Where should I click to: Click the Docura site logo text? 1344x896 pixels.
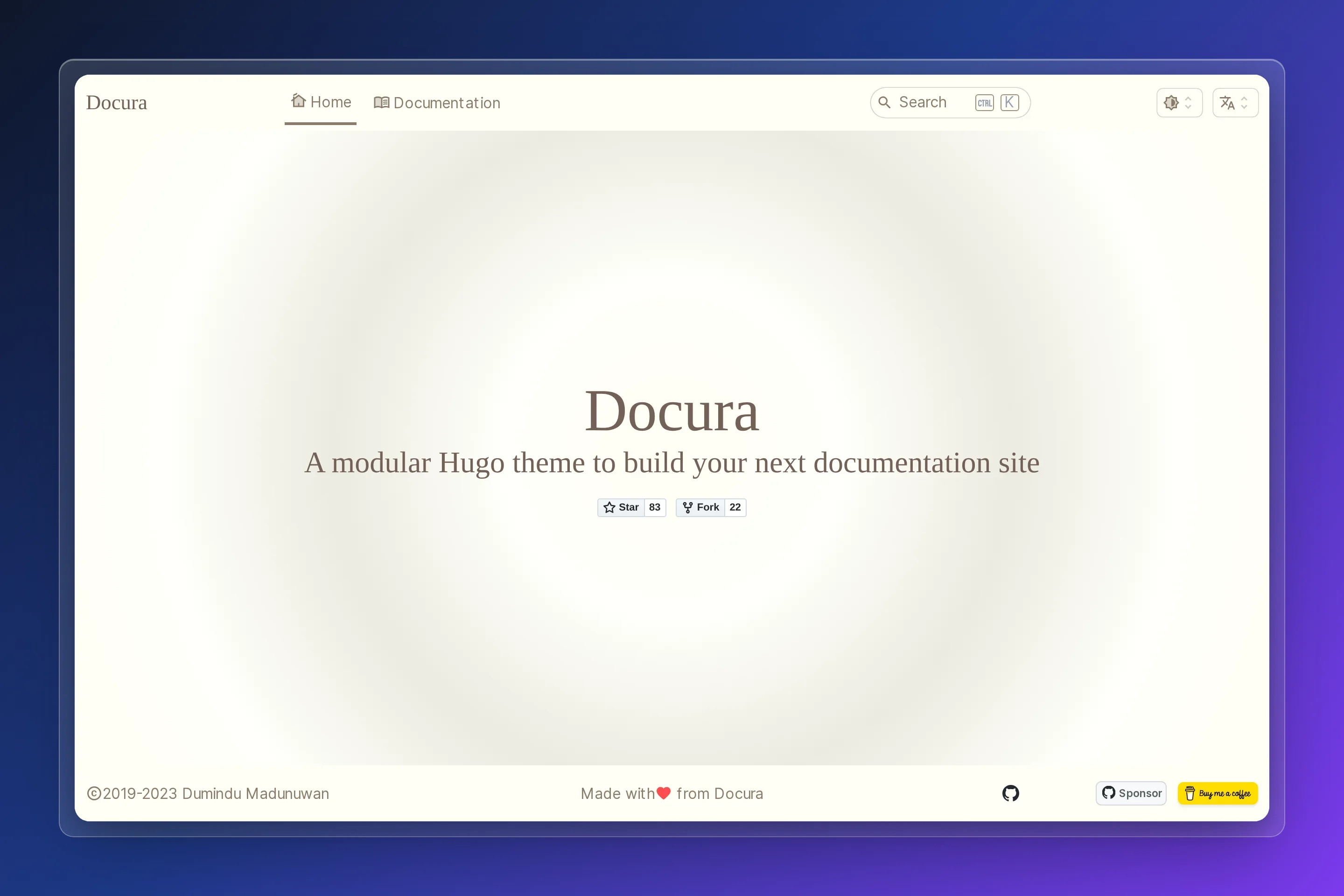coord(117,103)
